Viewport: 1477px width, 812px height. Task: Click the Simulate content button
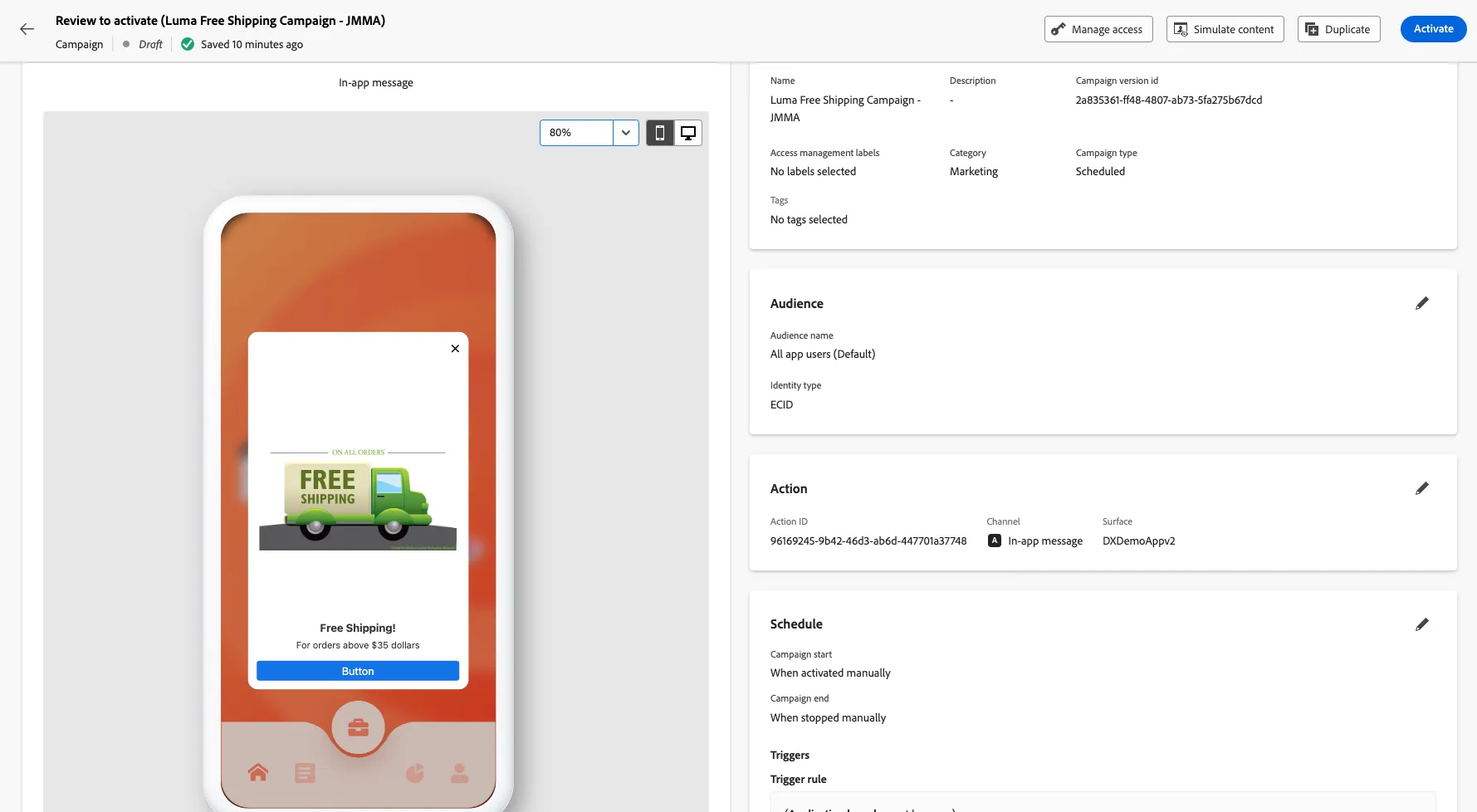1225,29
